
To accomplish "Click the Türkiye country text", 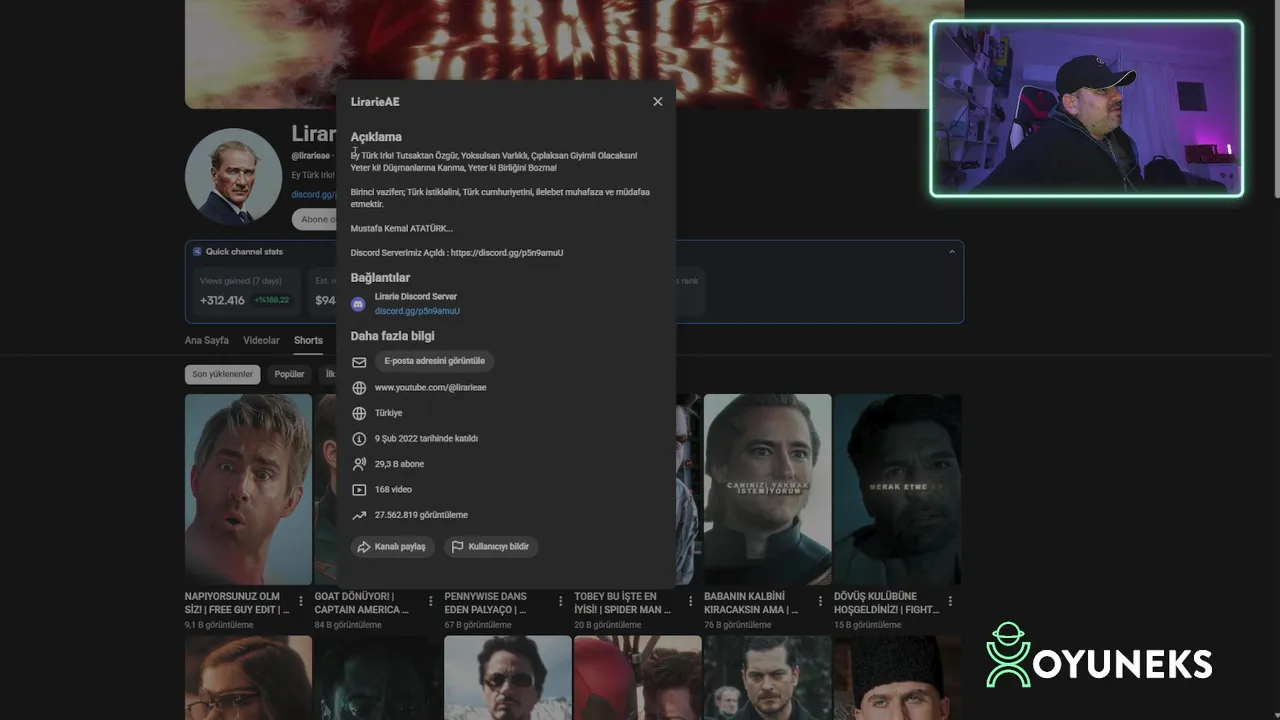I will point(388,413).
